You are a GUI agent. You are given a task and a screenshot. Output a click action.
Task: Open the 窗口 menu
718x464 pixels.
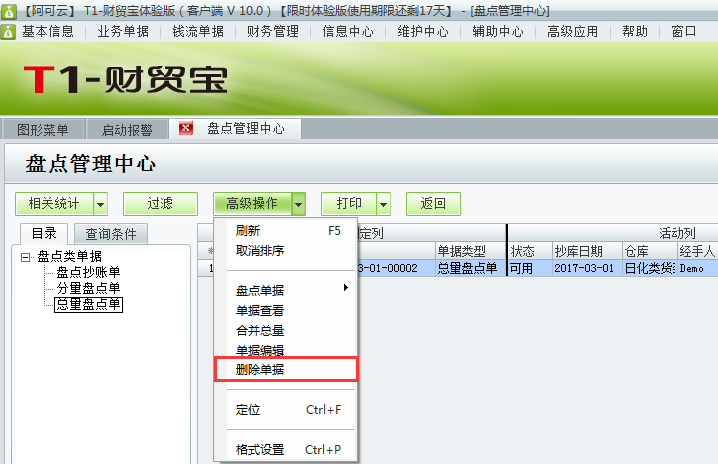pyautogui.click(x=684, y=32)
